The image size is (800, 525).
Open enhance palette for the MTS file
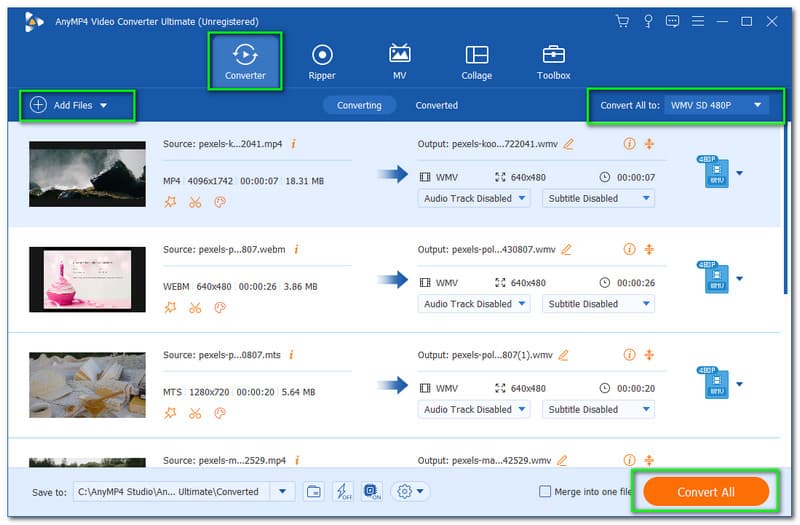coord(220,413)
